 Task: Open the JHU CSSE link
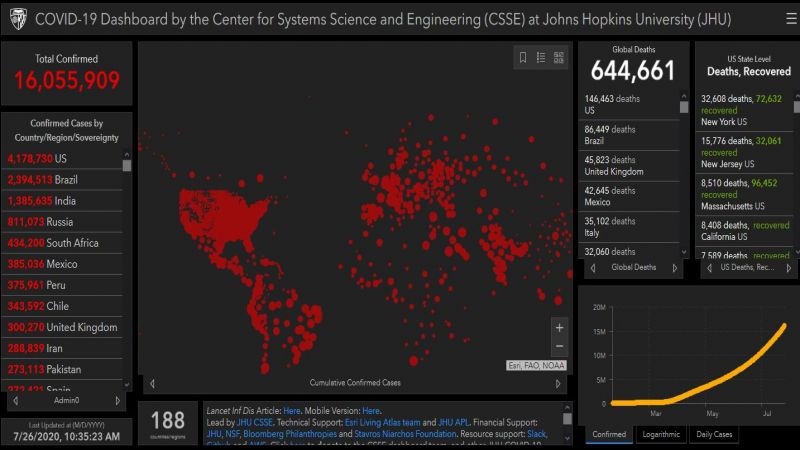255,422
